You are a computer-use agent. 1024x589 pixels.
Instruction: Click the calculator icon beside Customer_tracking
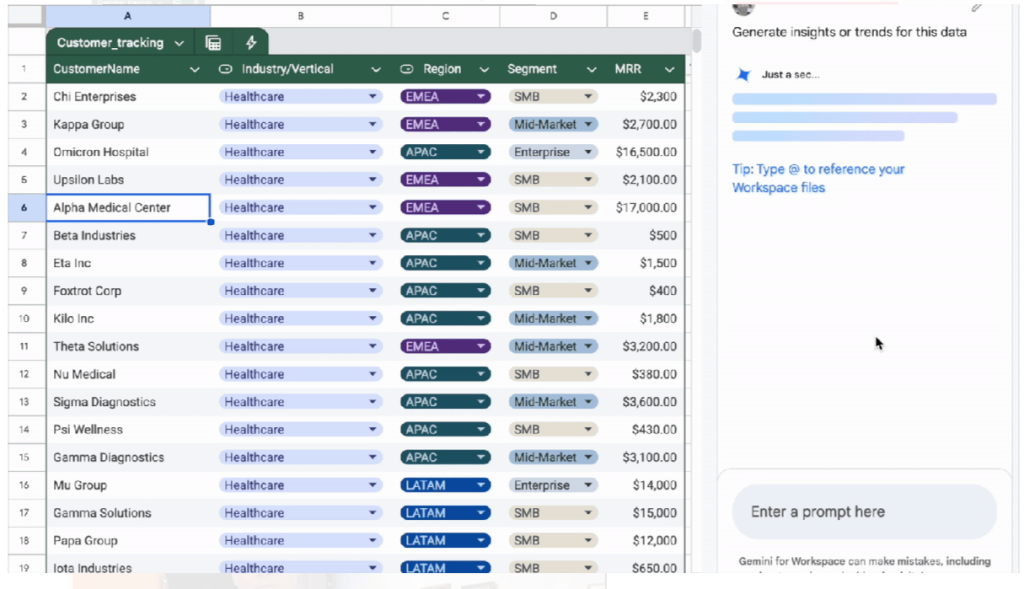pos(213,42)
